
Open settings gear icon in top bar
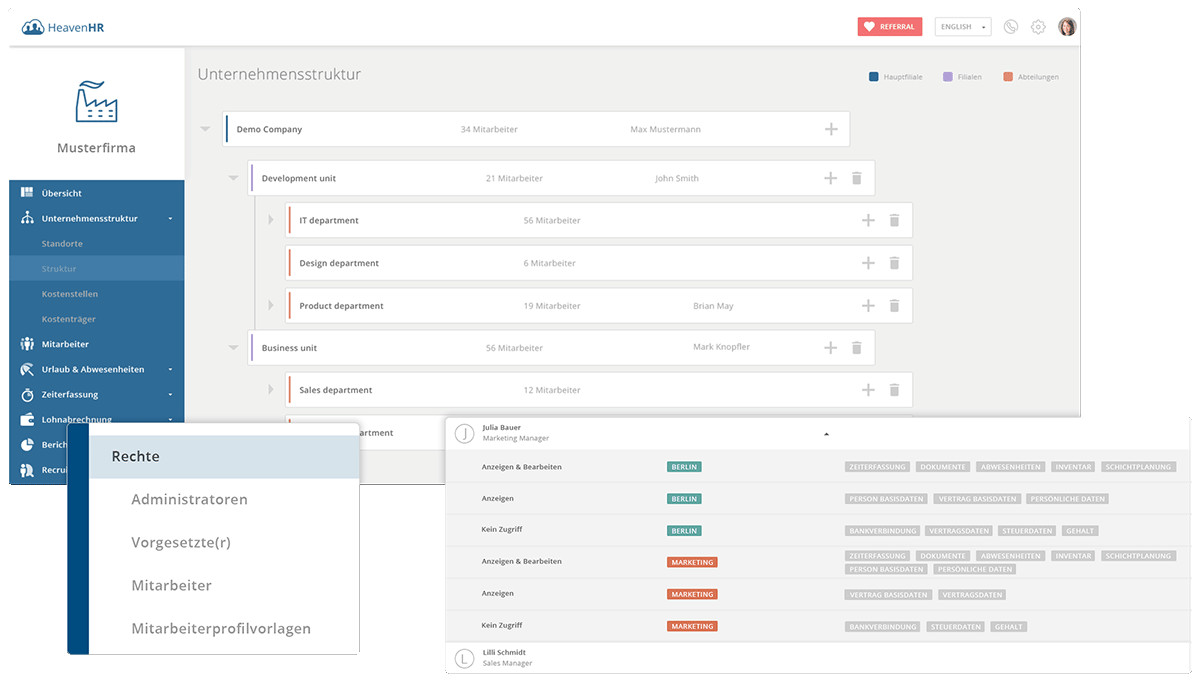[x=1038, y=27]
